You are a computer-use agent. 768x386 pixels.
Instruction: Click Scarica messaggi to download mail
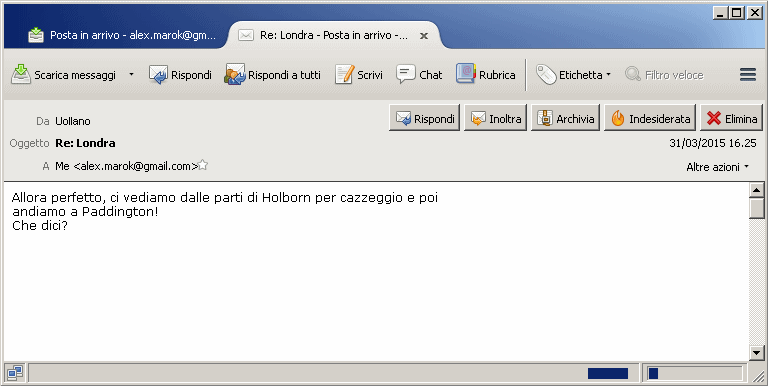(x=64, y=75)
